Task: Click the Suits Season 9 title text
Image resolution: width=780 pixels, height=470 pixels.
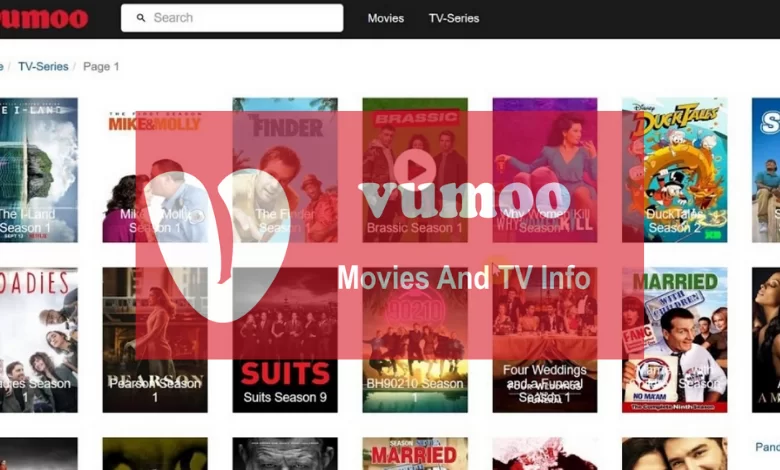Action: pos(285,397)
